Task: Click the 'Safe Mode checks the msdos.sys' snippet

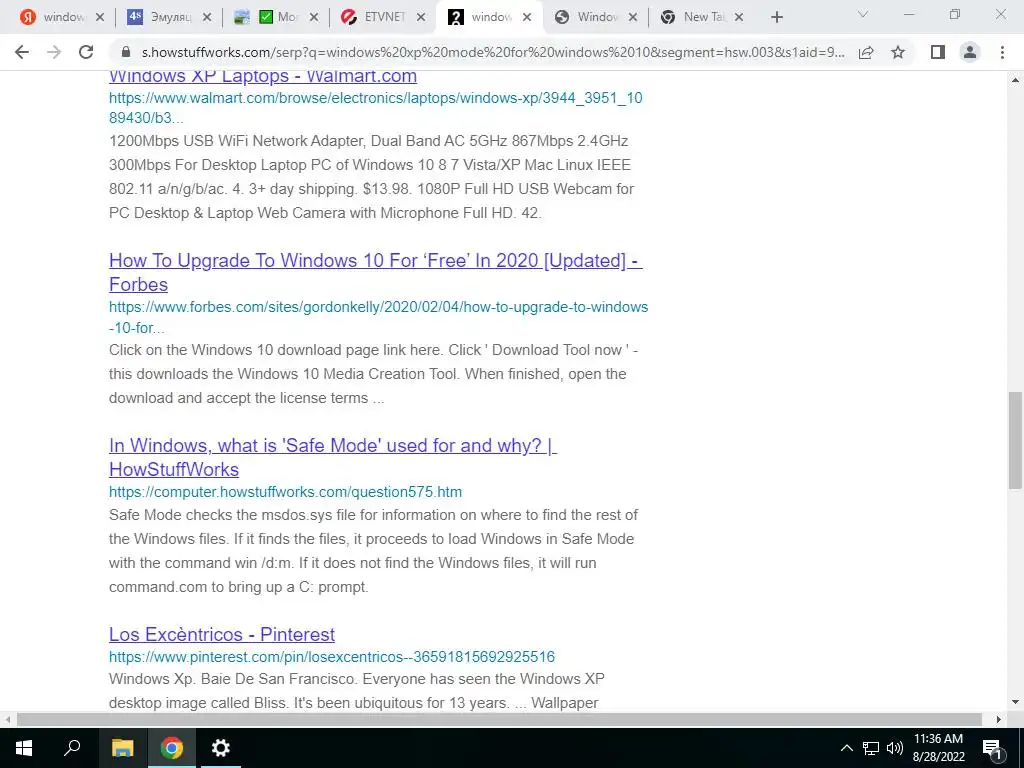Action: pyautogui.click(x=373, y=551)
